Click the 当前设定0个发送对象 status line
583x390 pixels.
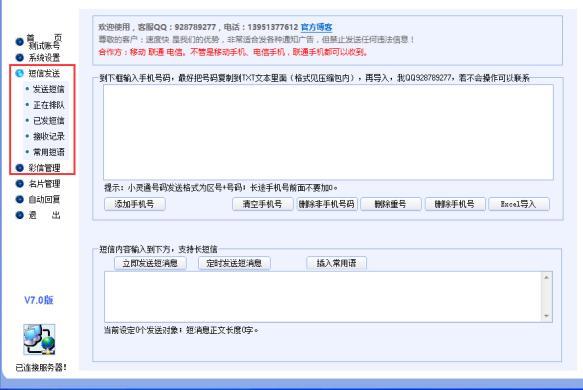coord(181,330)
